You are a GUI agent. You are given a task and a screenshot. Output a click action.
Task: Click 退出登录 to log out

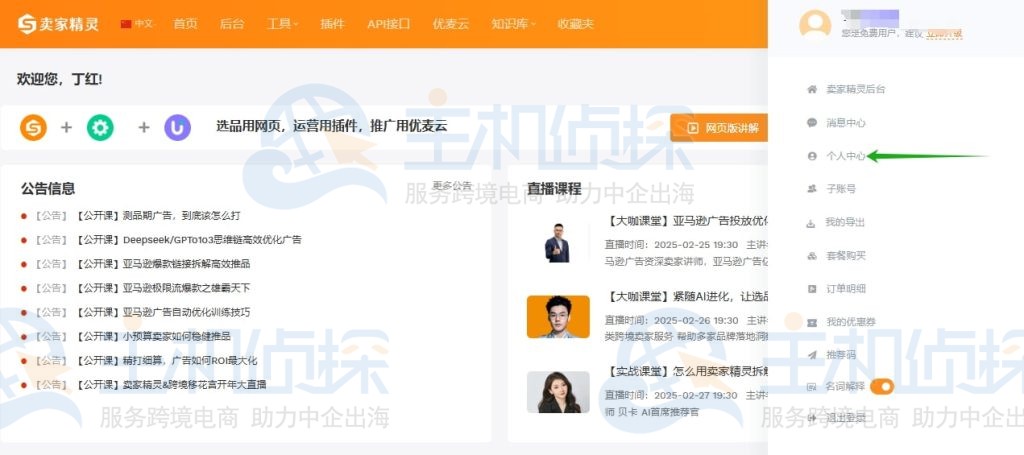[x=846, y=418]
